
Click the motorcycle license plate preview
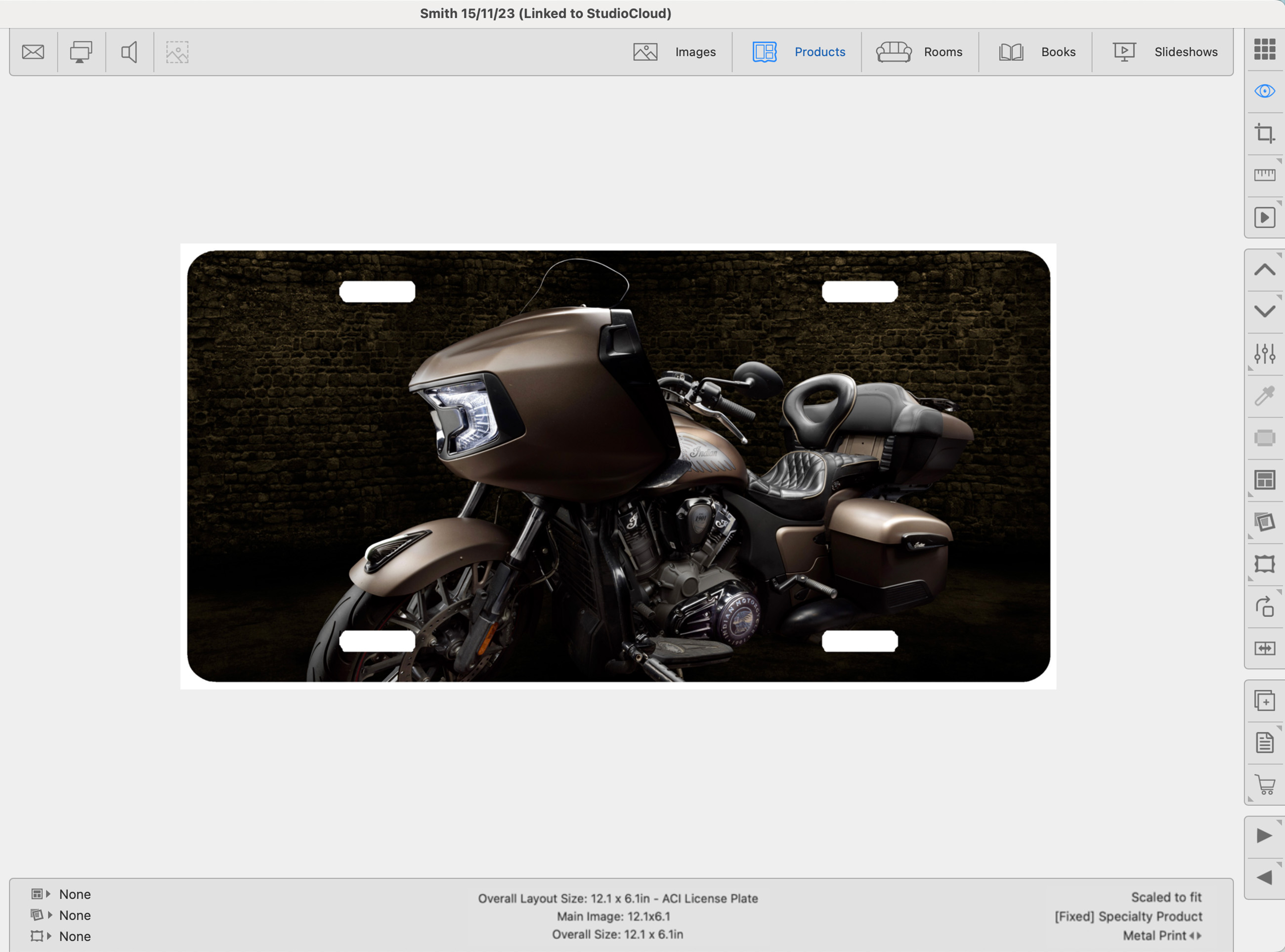click(618, 466)
